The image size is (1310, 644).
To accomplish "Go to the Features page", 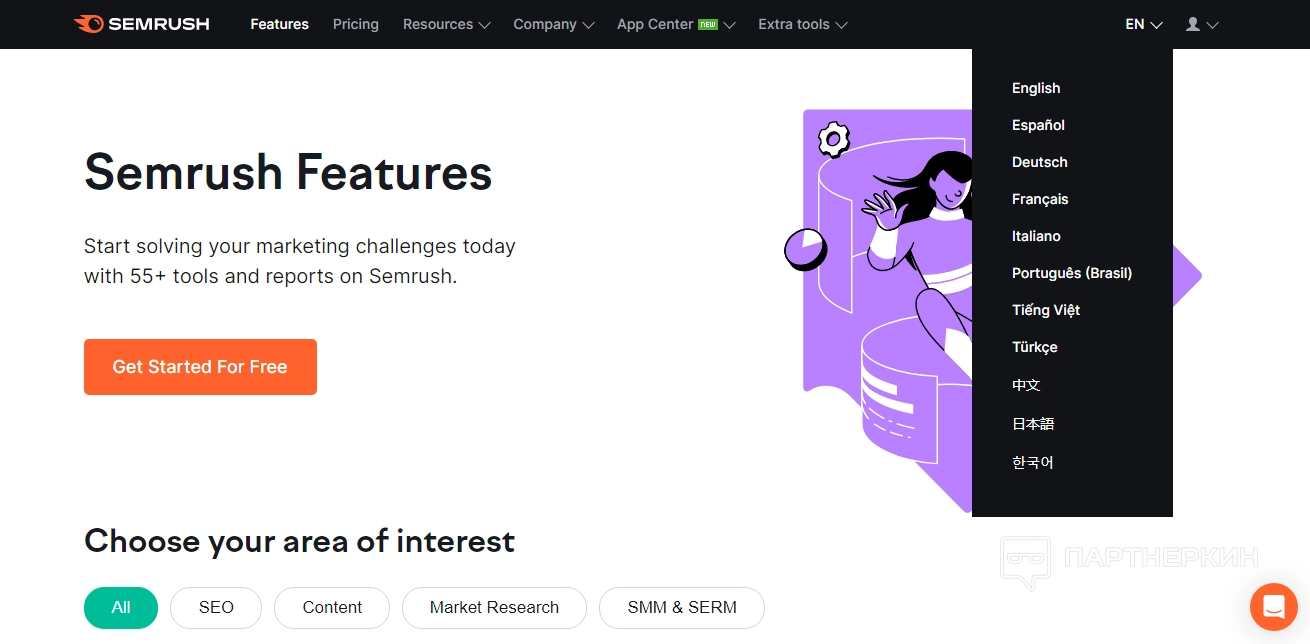I will click(279, 24).
